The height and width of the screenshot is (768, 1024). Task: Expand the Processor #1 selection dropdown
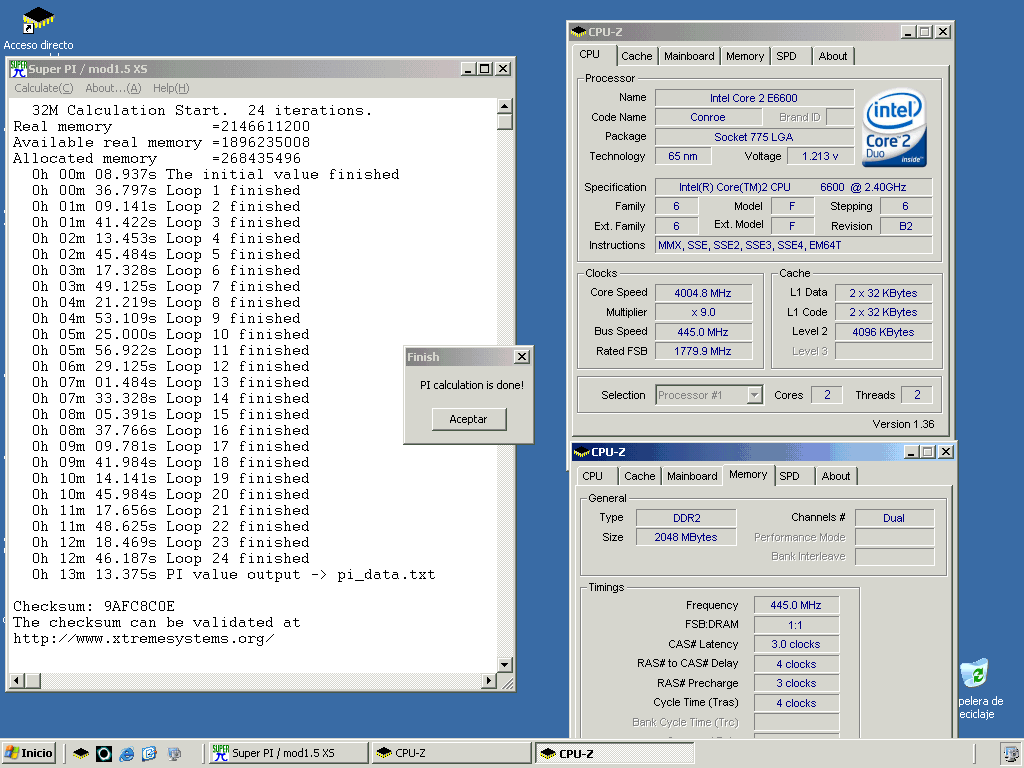(755, 395)
